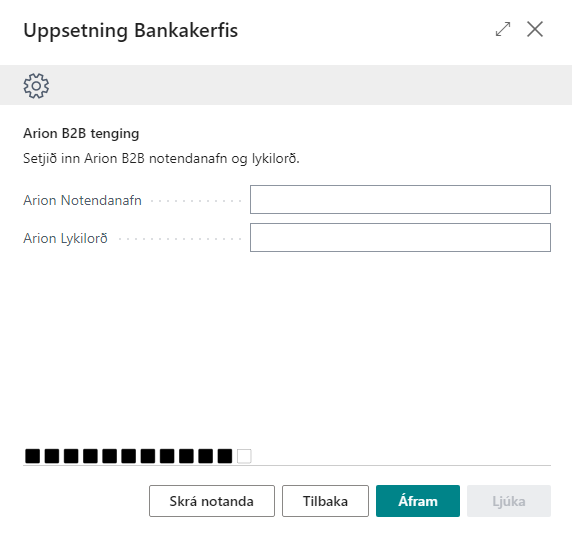
Task: Click the Arion B2B tenging heading
Action: pos(81,134)
